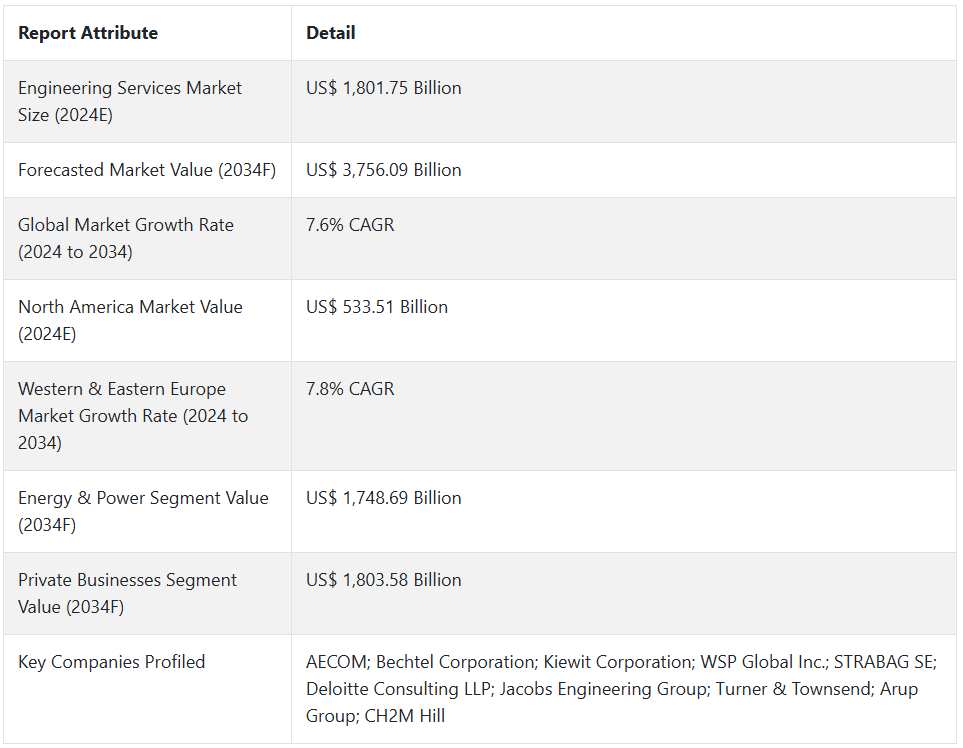This screenshot has height=748, width=963.
Task: Click the US$ 1,748.69 Billion value
Action: pos(384,498)
